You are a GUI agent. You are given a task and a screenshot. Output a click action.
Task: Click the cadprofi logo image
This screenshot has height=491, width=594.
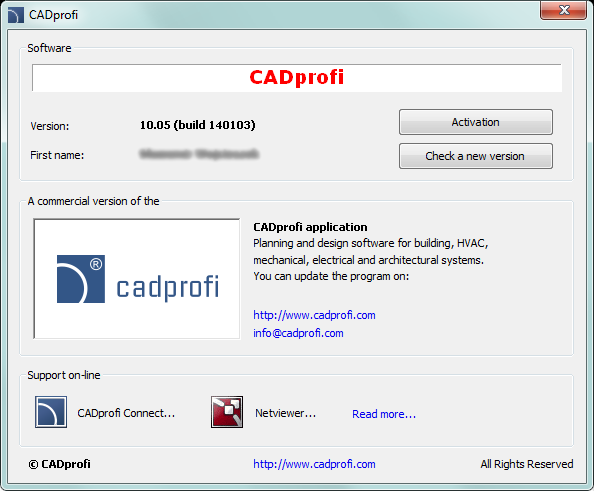[x=137, y=279]
